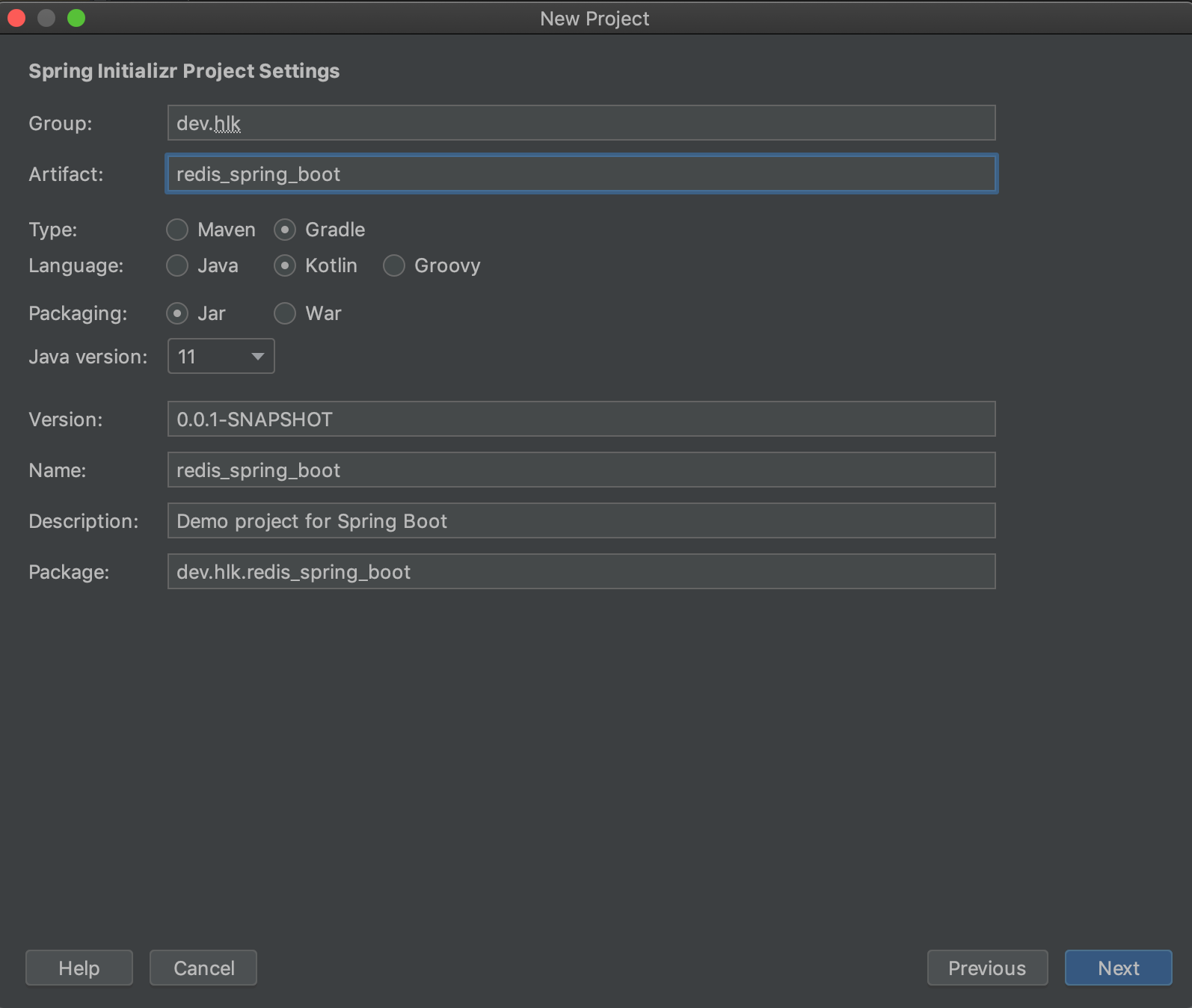Click the Description input field
Viewport: 1192px width, 1008px height.
point(581,521)
